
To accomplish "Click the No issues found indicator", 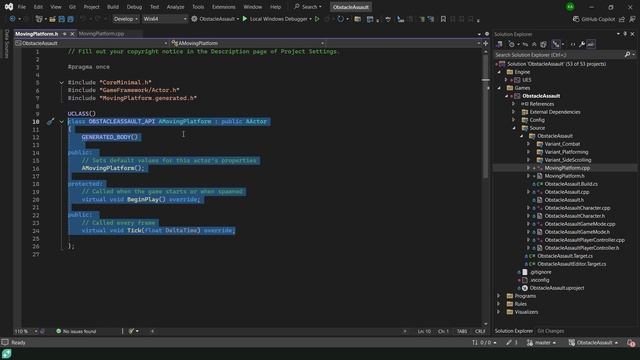I will pos(76,331).
